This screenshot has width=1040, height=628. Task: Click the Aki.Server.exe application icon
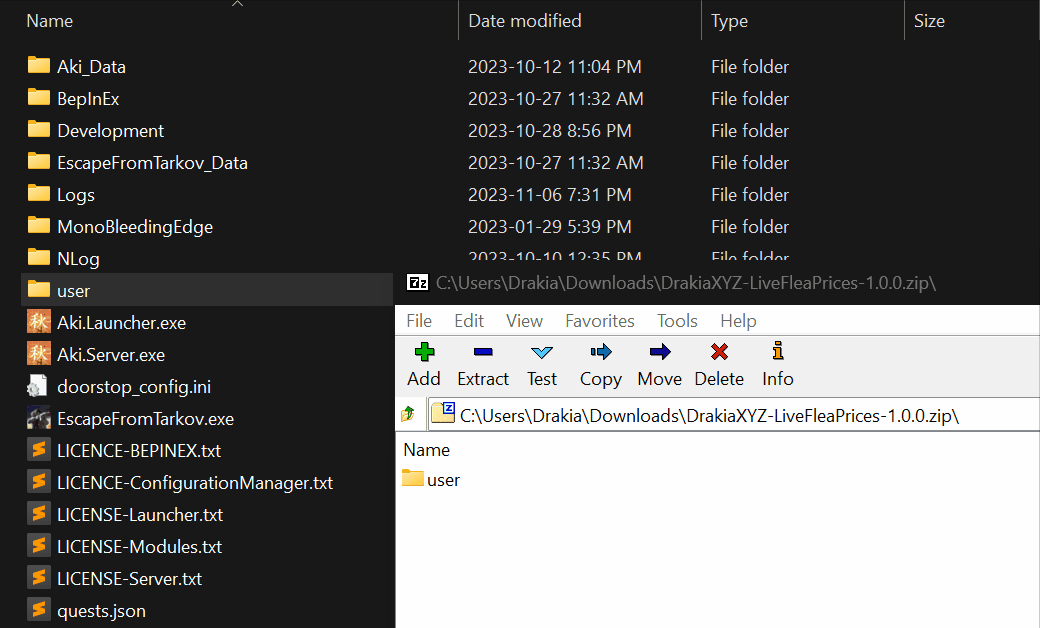pos(38,353)
